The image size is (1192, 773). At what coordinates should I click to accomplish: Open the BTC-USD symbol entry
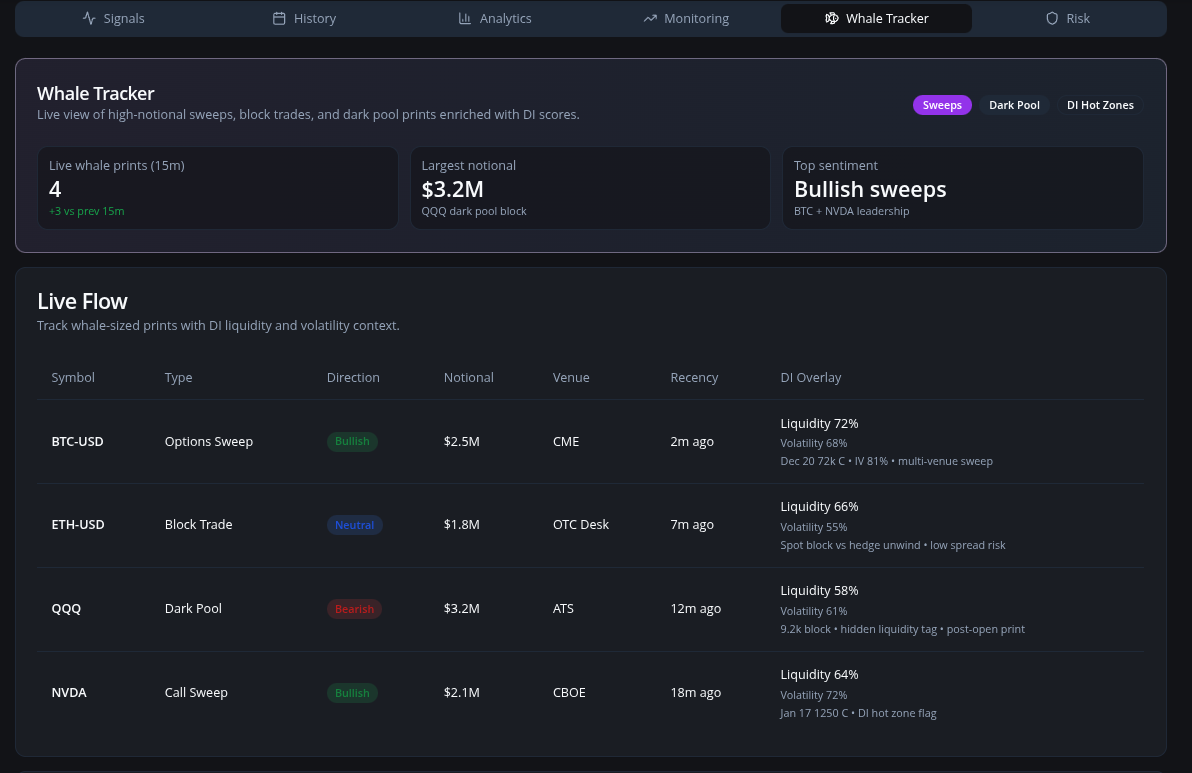(x=77, y=441)
